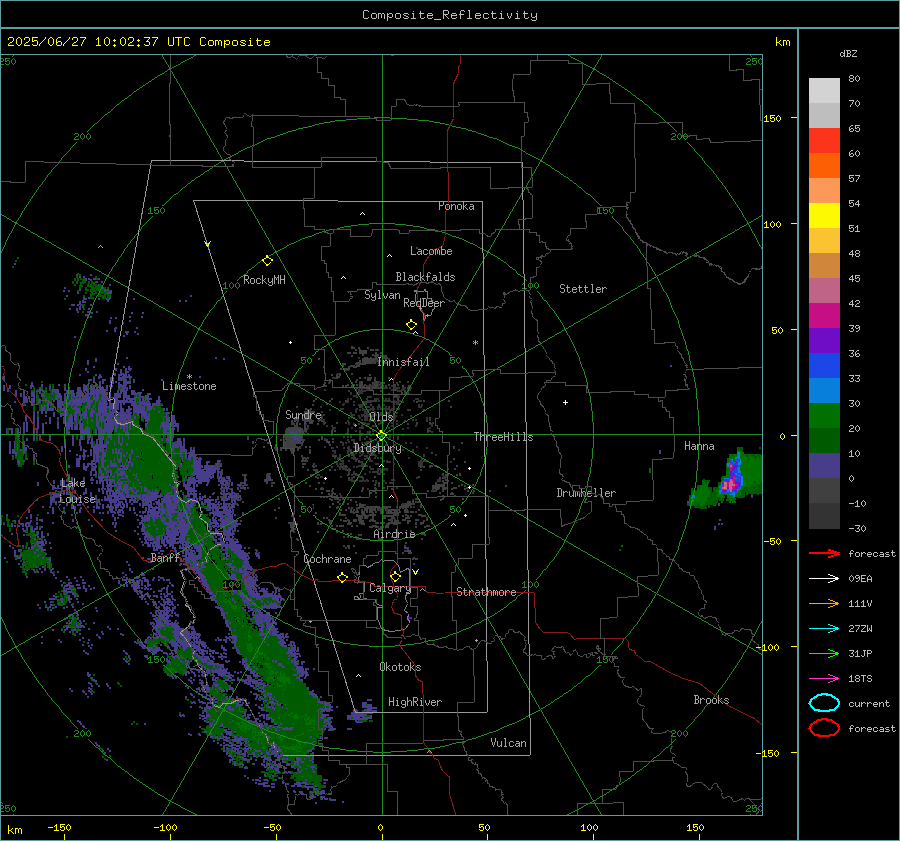
Task: Click the HighRiver town label
Action: click(x=415, y=702)
